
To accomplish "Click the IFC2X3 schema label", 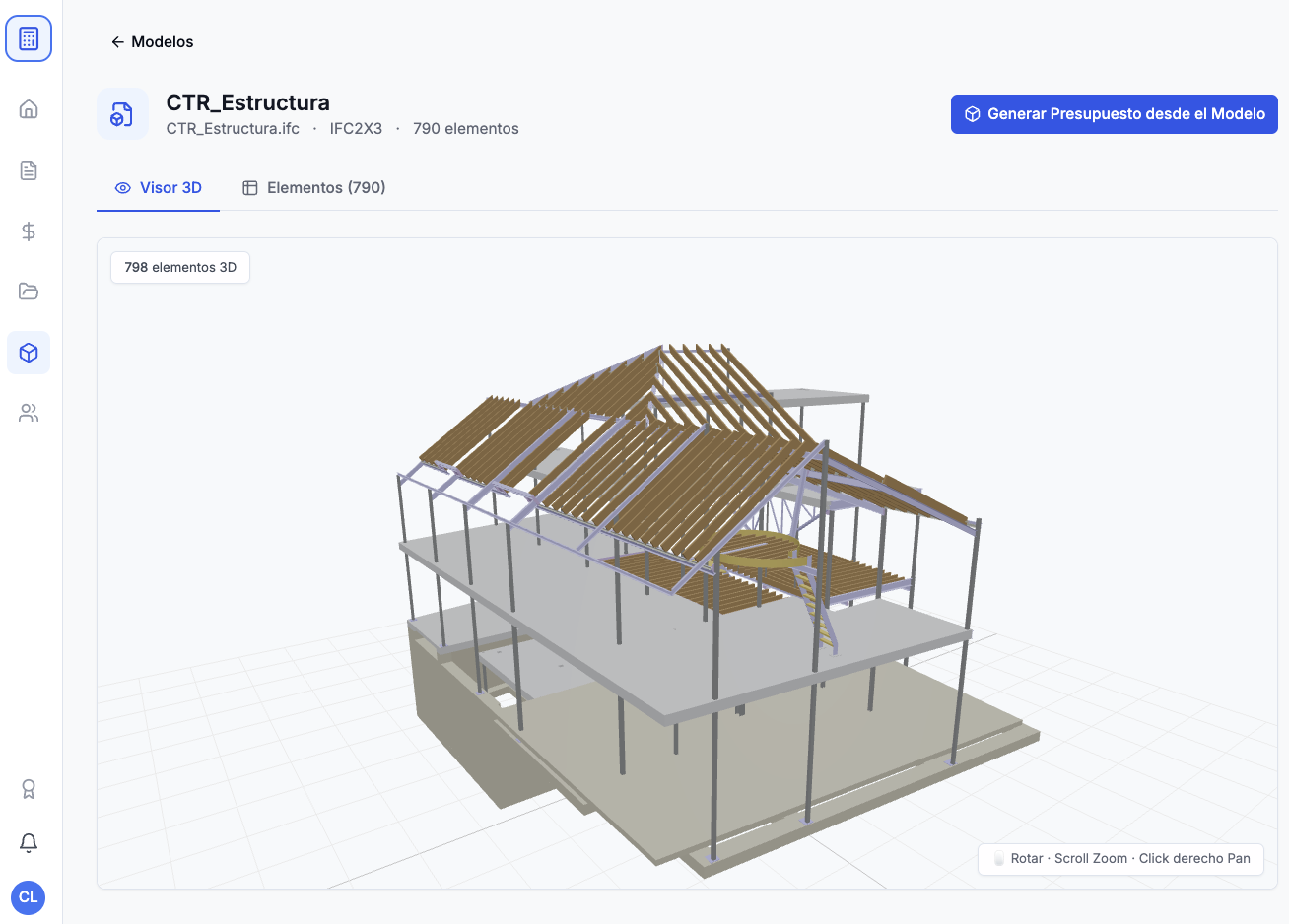I will point(356,129).
